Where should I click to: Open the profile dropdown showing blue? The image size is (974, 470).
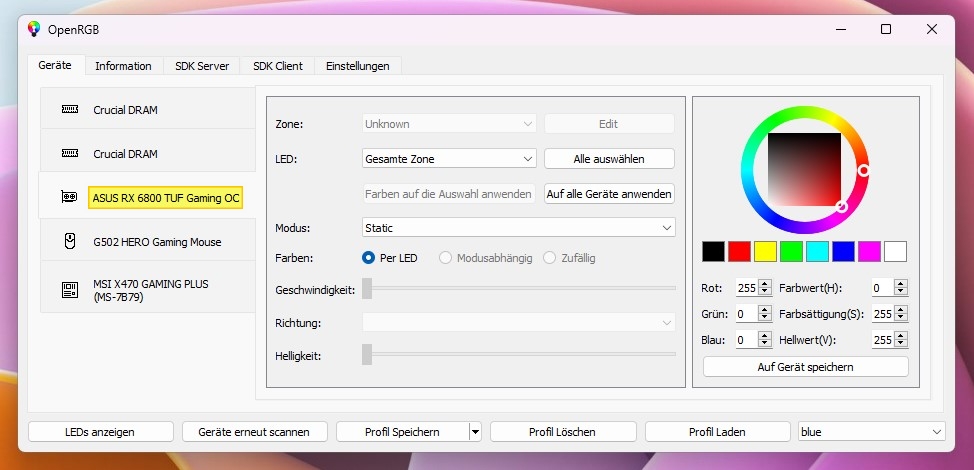[x=872, y=432]
